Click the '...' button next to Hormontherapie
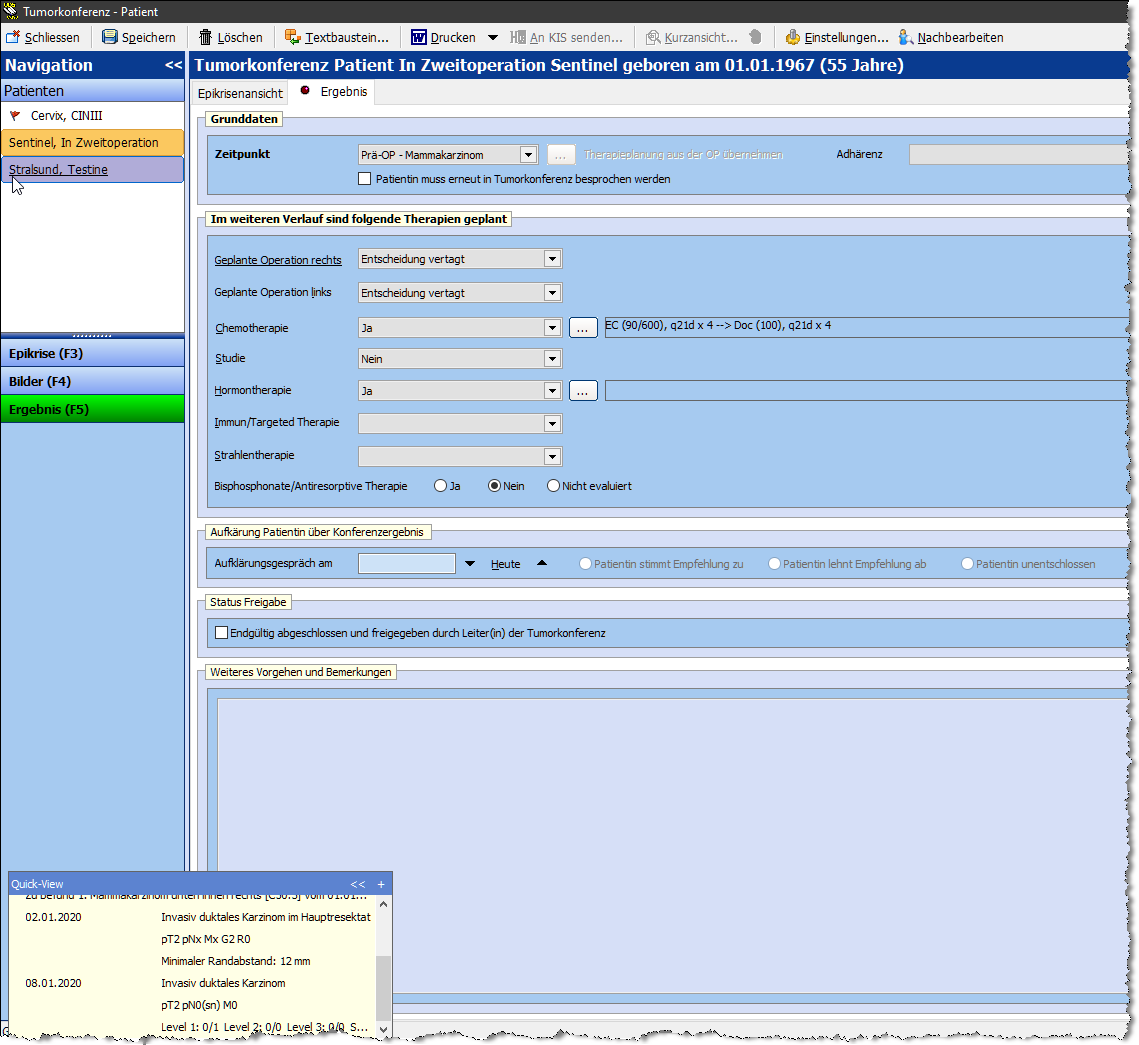This screenshot has width=1139, height=1045. point(583,391)
